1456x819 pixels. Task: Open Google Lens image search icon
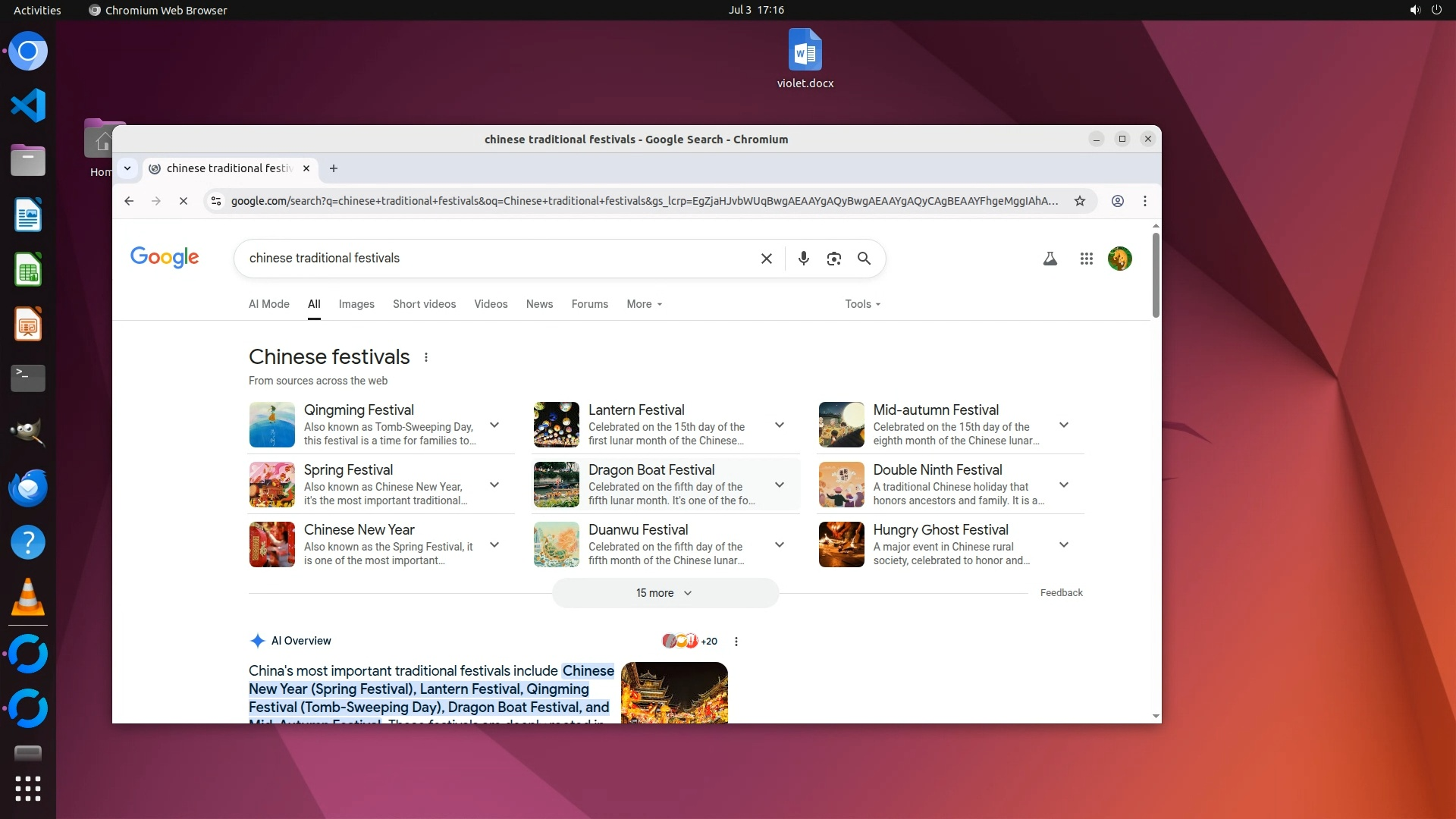(833, 259)
